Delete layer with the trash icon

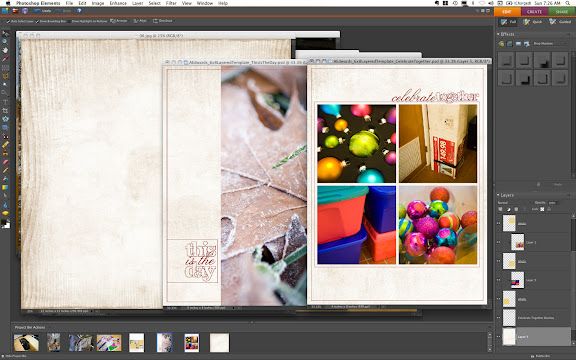[516, 209]
